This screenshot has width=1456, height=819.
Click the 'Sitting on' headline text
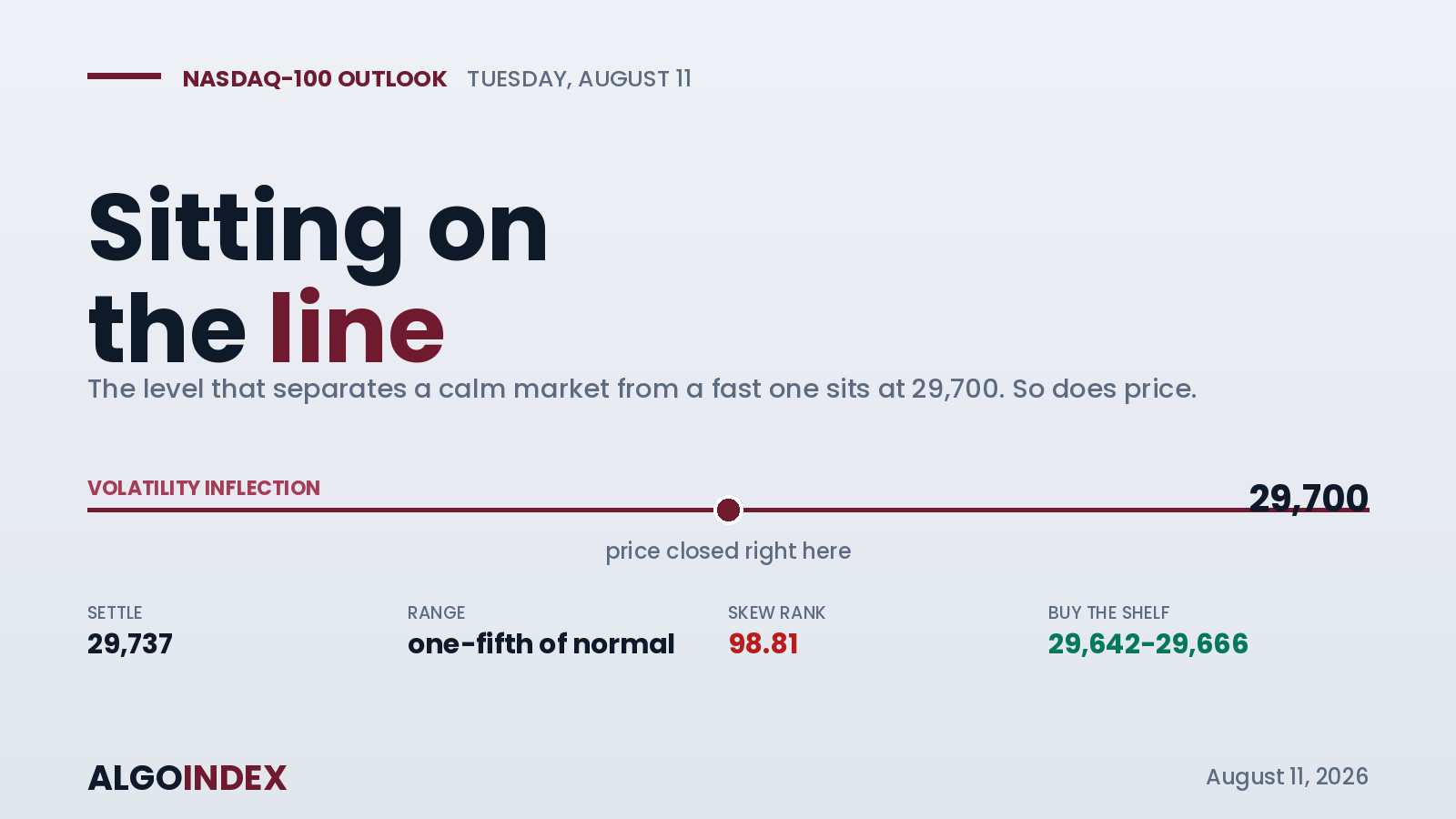pos(318,229)
